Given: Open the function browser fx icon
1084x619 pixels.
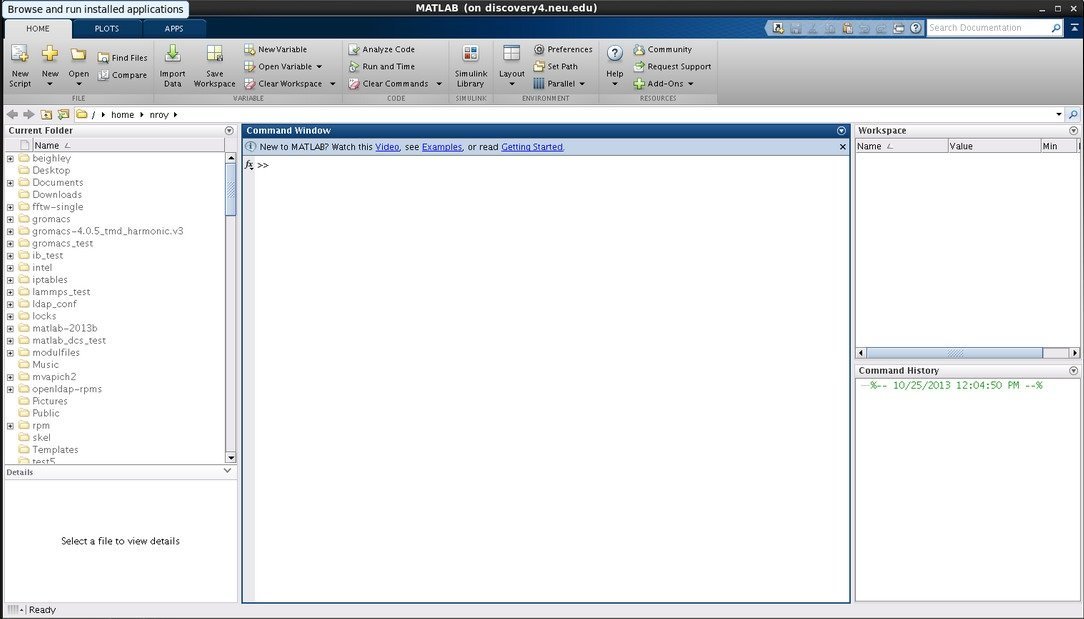Looking at the screenshot, I should click(x=249, y=165).
